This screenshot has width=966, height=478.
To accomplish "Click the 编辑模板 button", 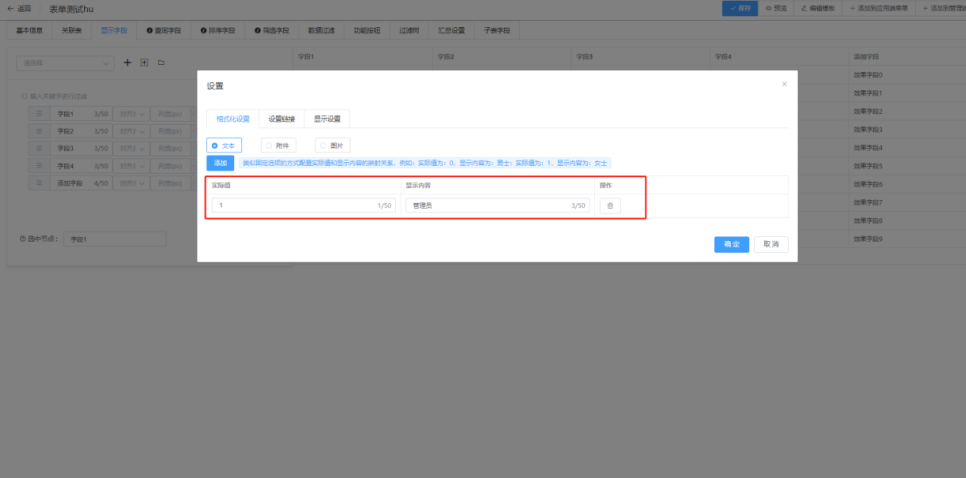I will click(818, 9).
